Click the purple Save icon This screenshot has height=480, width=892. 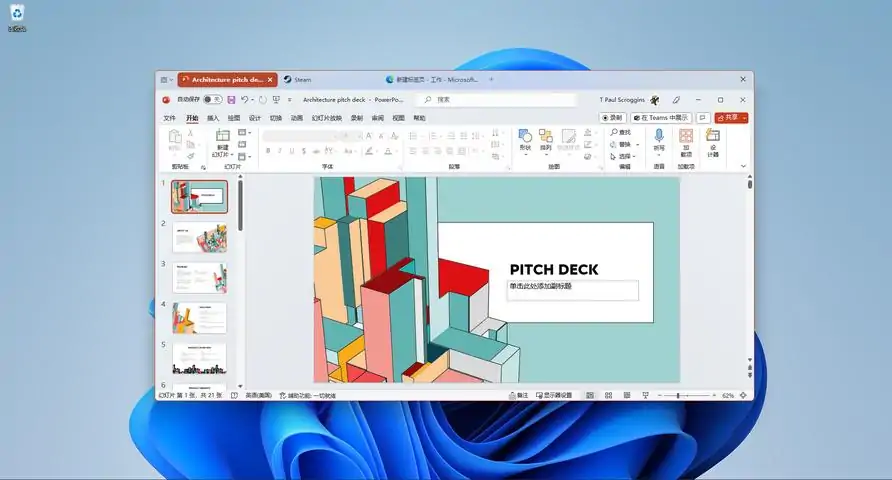(x=231, y=100)
